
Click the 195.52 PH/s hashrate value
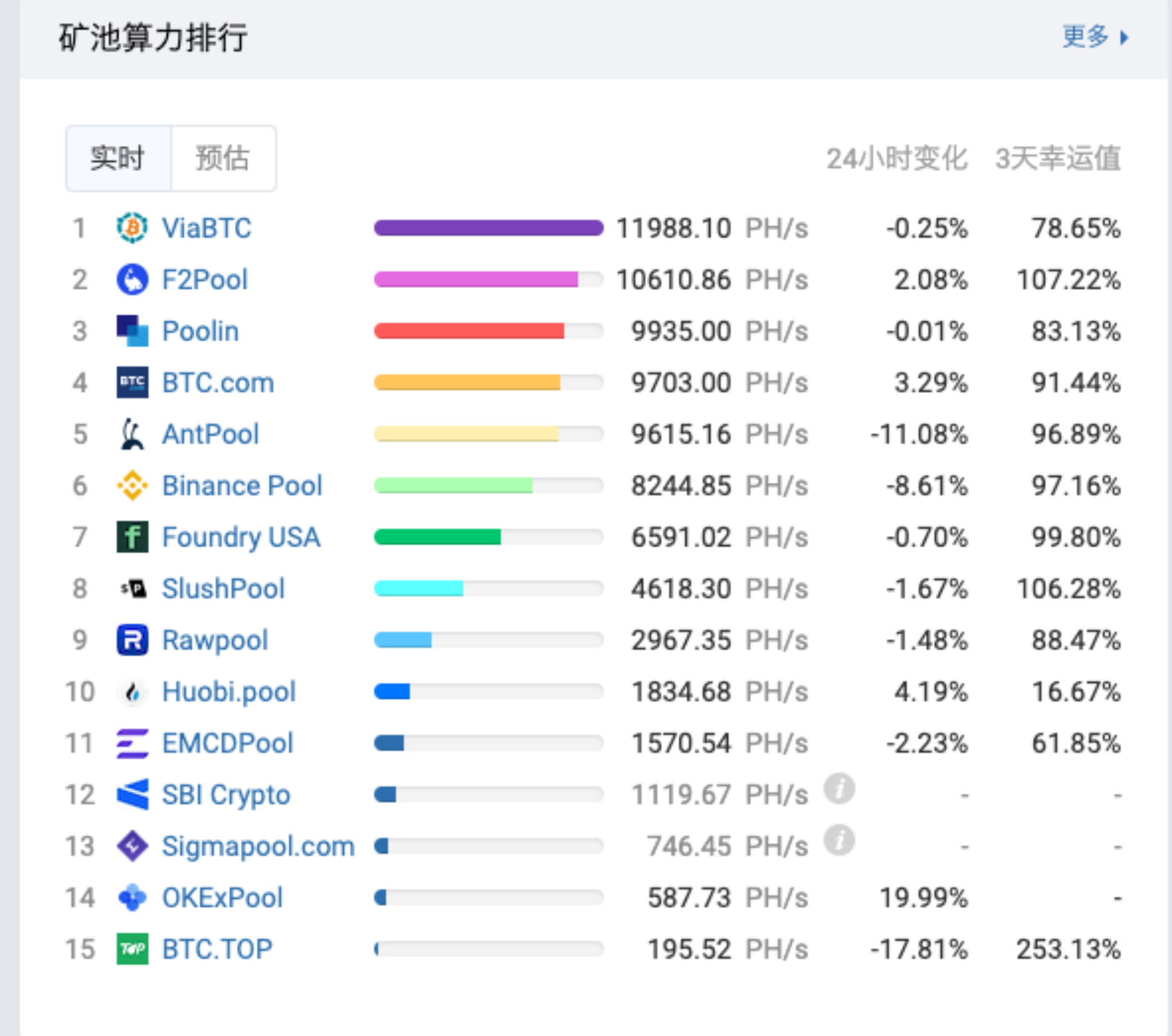[x=728, y=949]
